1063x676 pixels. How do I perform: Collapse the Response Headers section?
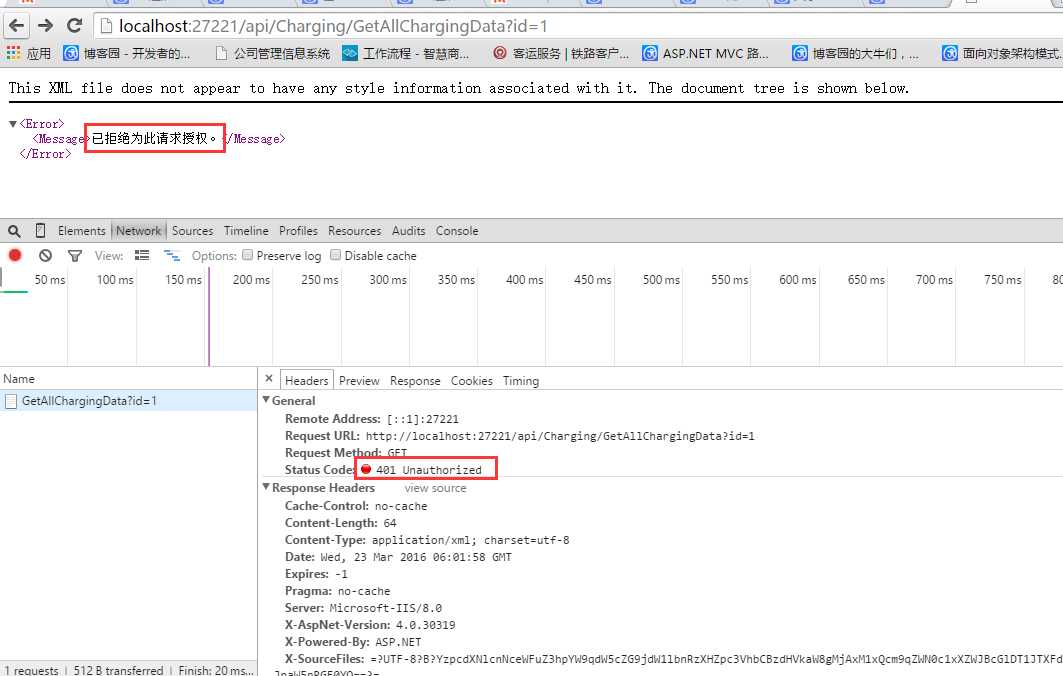(x=266, y=487)
